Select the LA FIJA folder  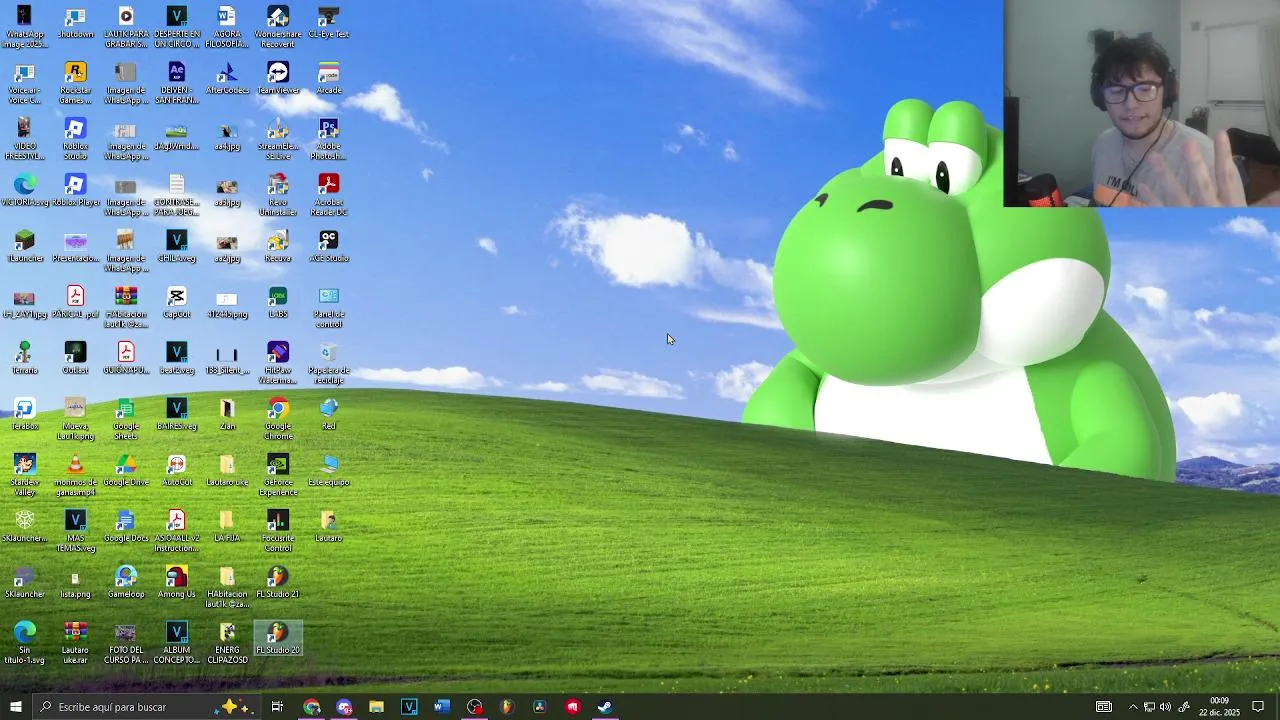click(227, 527)
